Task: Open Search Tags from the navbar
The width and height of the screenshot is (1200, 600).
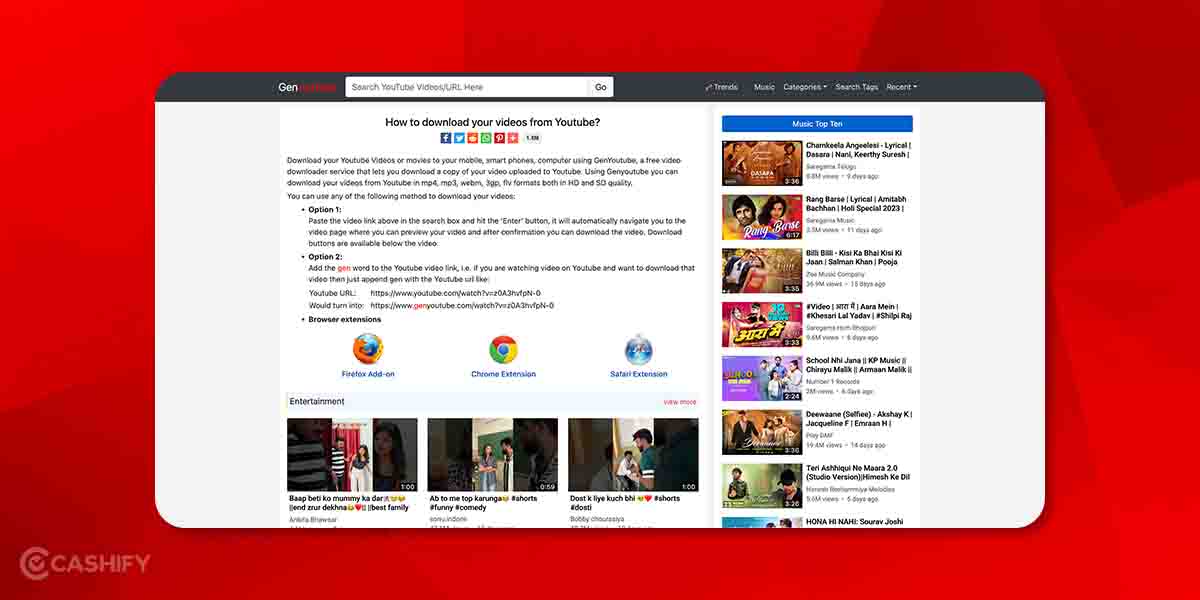Action: pyautogui.click(x=856, y=87)
